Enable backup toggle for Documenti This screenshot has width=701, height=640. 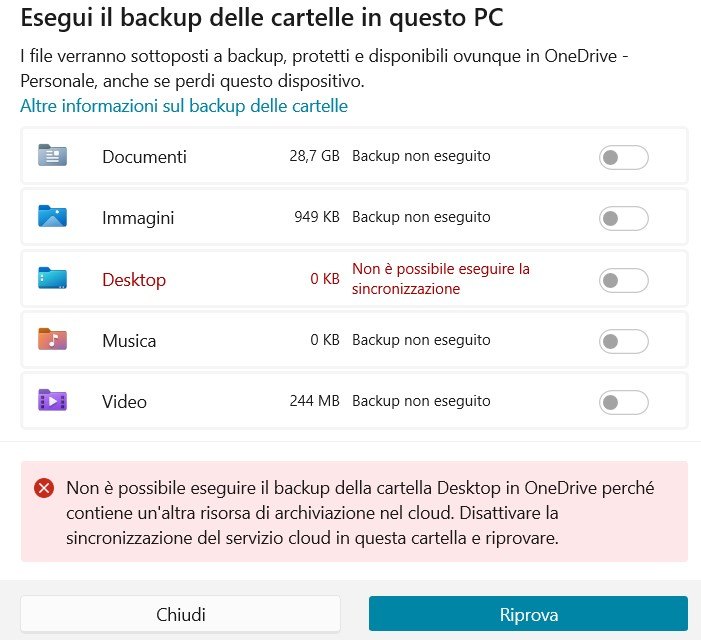click(624, 157)
